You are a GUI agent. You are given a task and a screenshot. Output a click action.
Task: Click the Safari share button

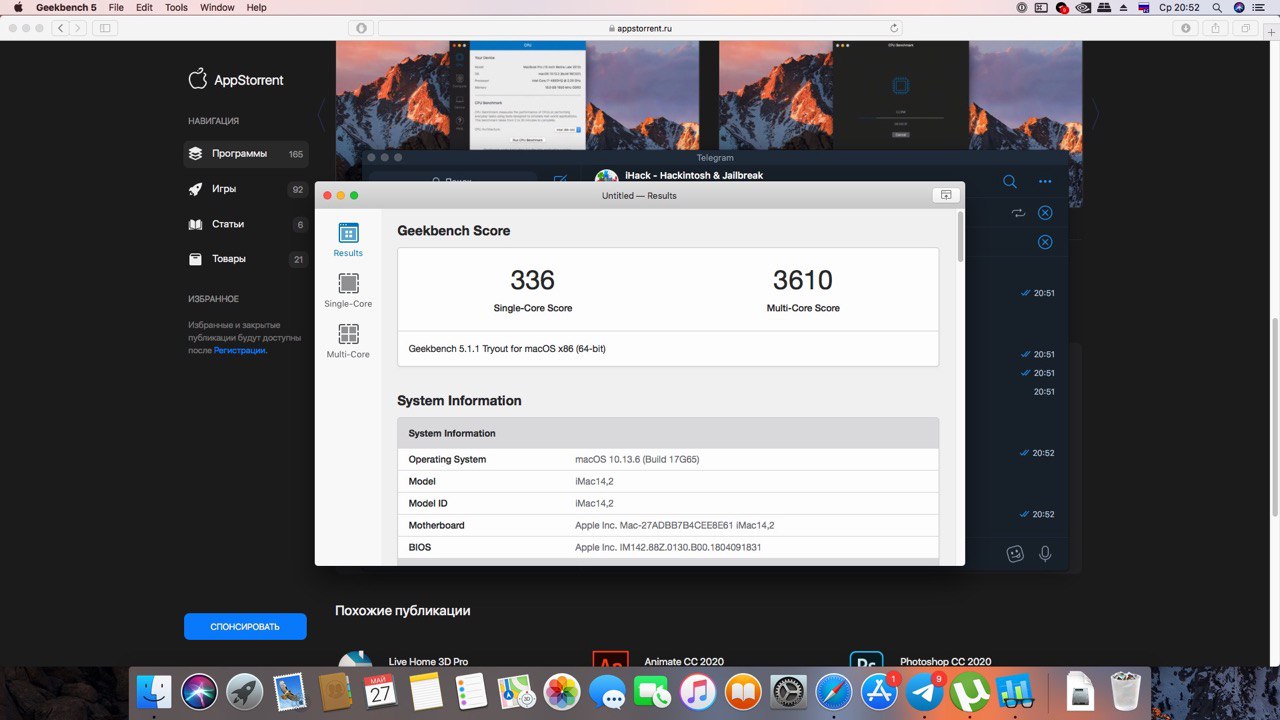pos(1216,28)
